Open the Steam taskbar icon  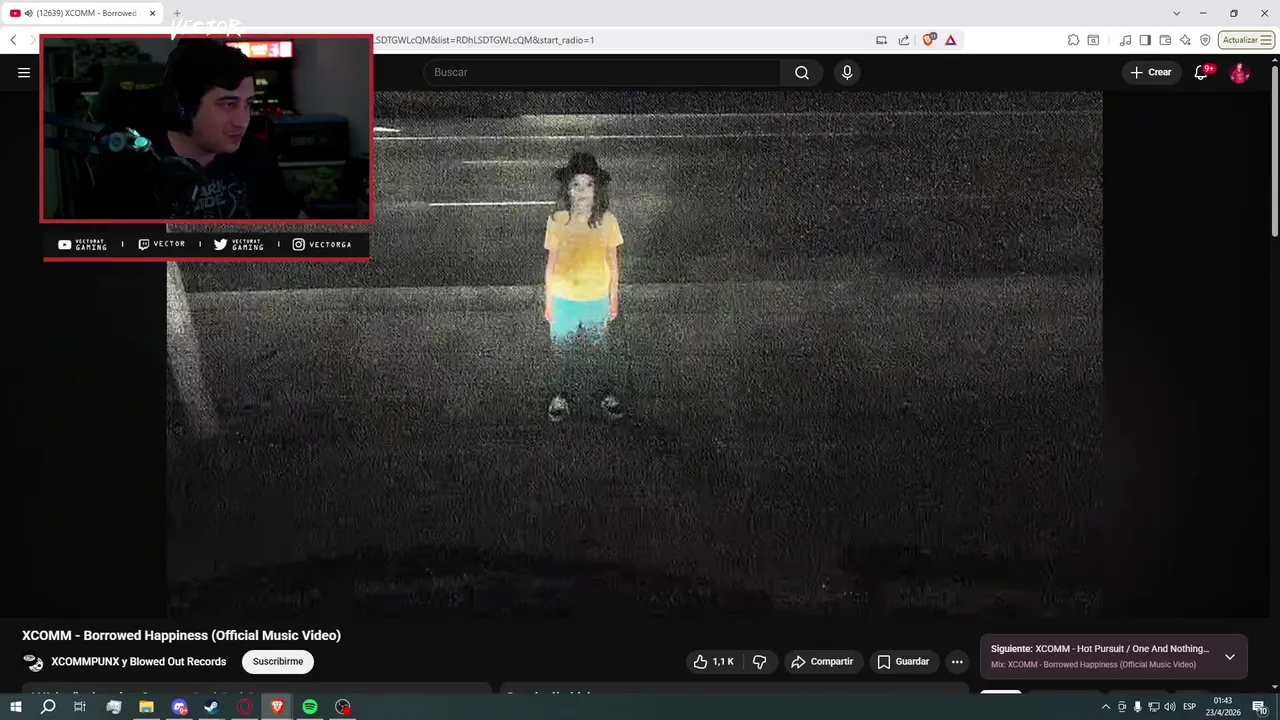(211, 707)
